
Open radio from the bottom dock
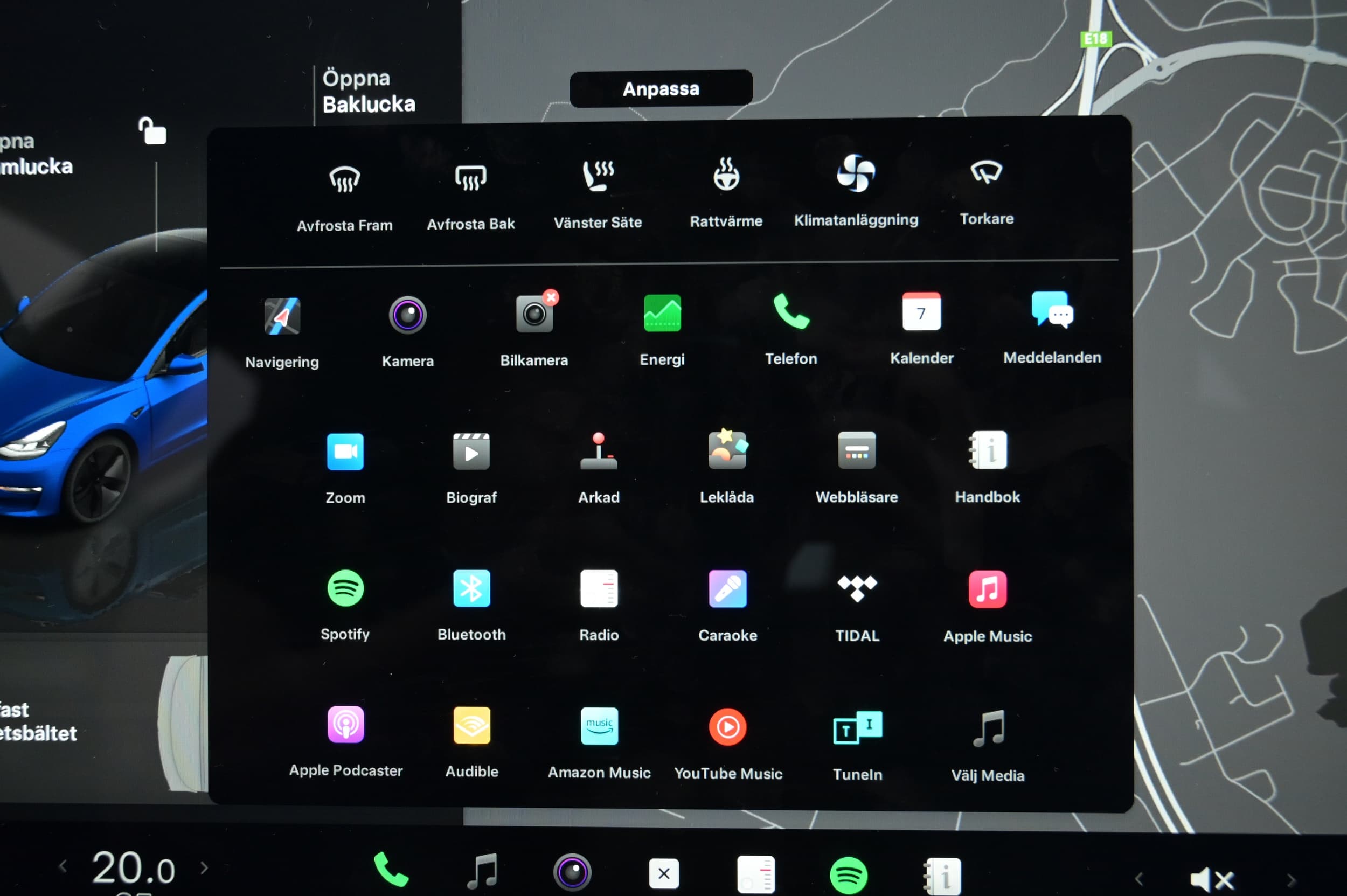(755, 874)
